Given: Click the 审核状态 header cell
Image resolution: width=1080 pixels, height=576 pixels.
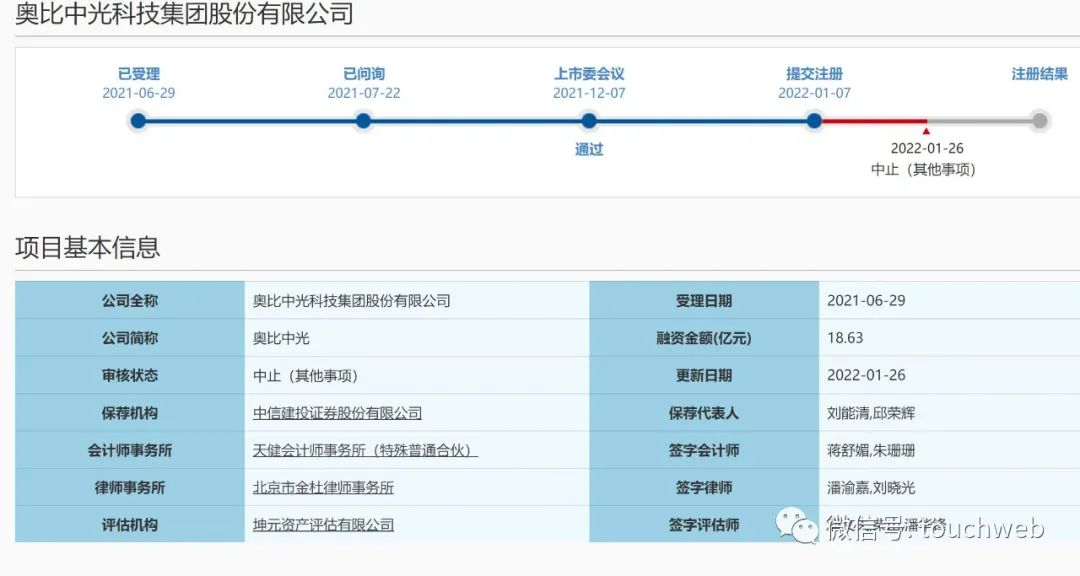Looking at the screenshot, I should [x=129, y=376].
